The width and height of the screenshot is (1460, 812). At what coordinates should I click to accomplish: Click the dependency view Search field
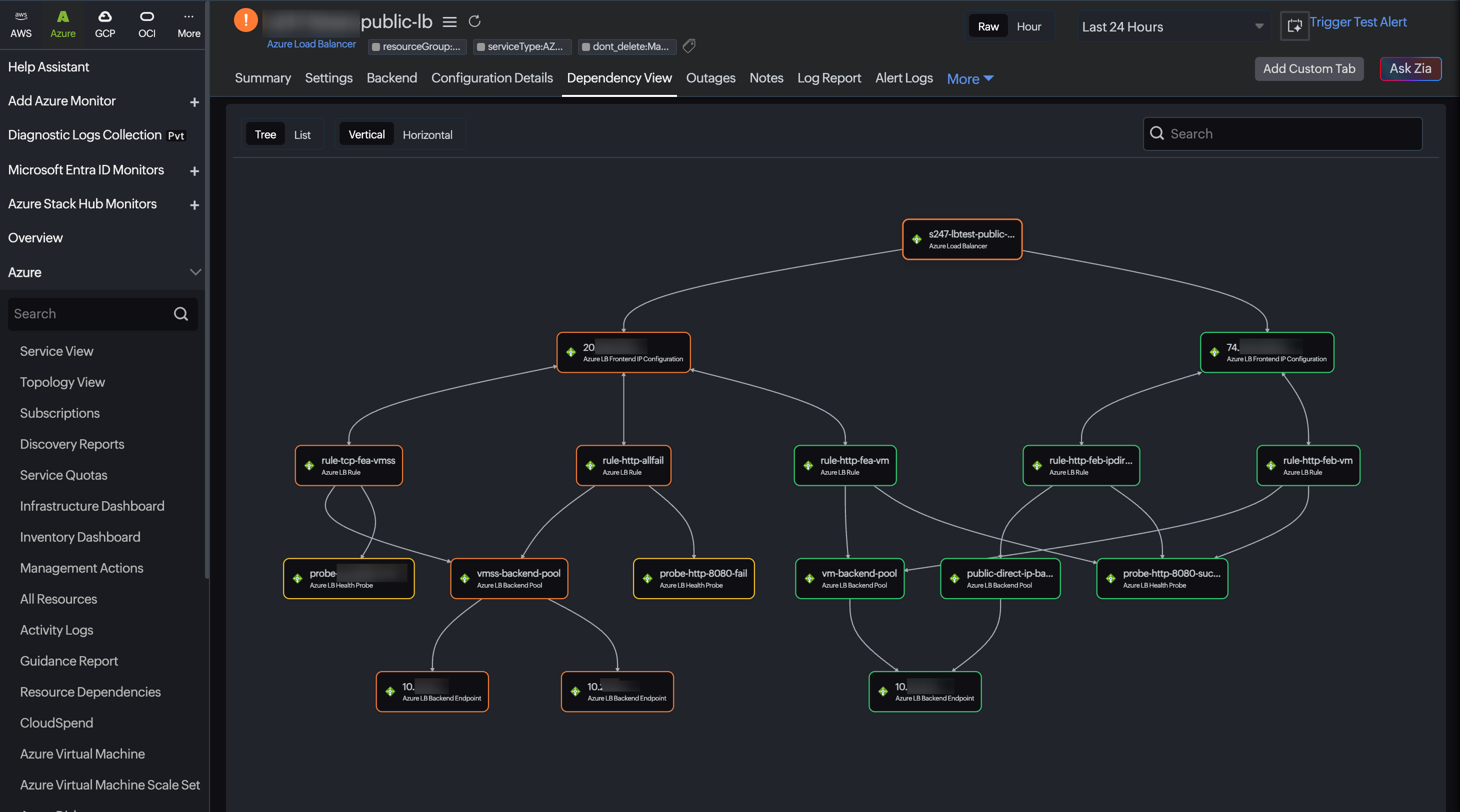[x=1282, y=133]
